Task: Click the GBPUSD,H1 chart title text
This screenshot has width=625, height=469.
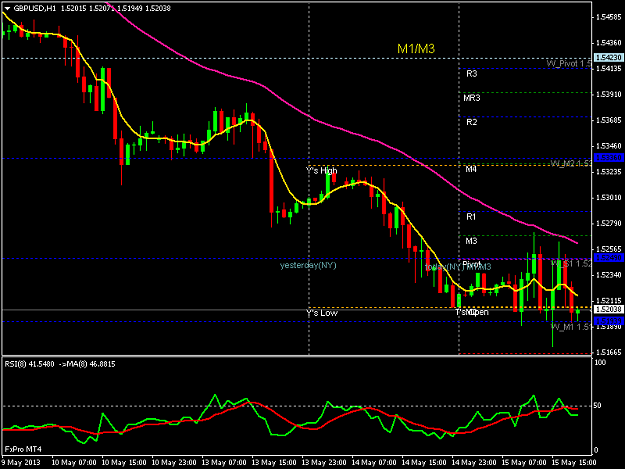Action: pos(35,8)
